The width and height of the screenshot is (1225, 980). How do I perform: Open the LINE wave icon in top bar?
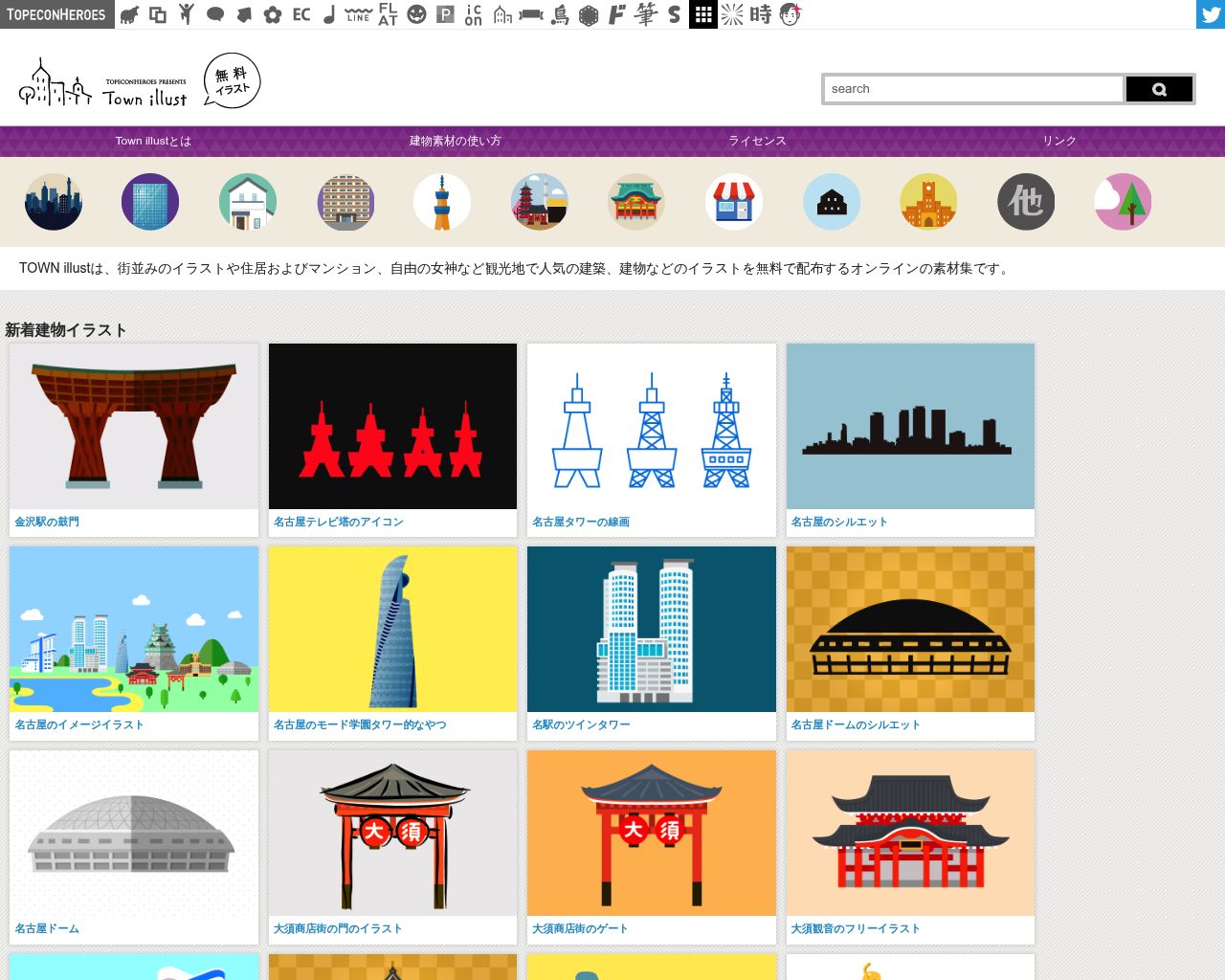359,14
